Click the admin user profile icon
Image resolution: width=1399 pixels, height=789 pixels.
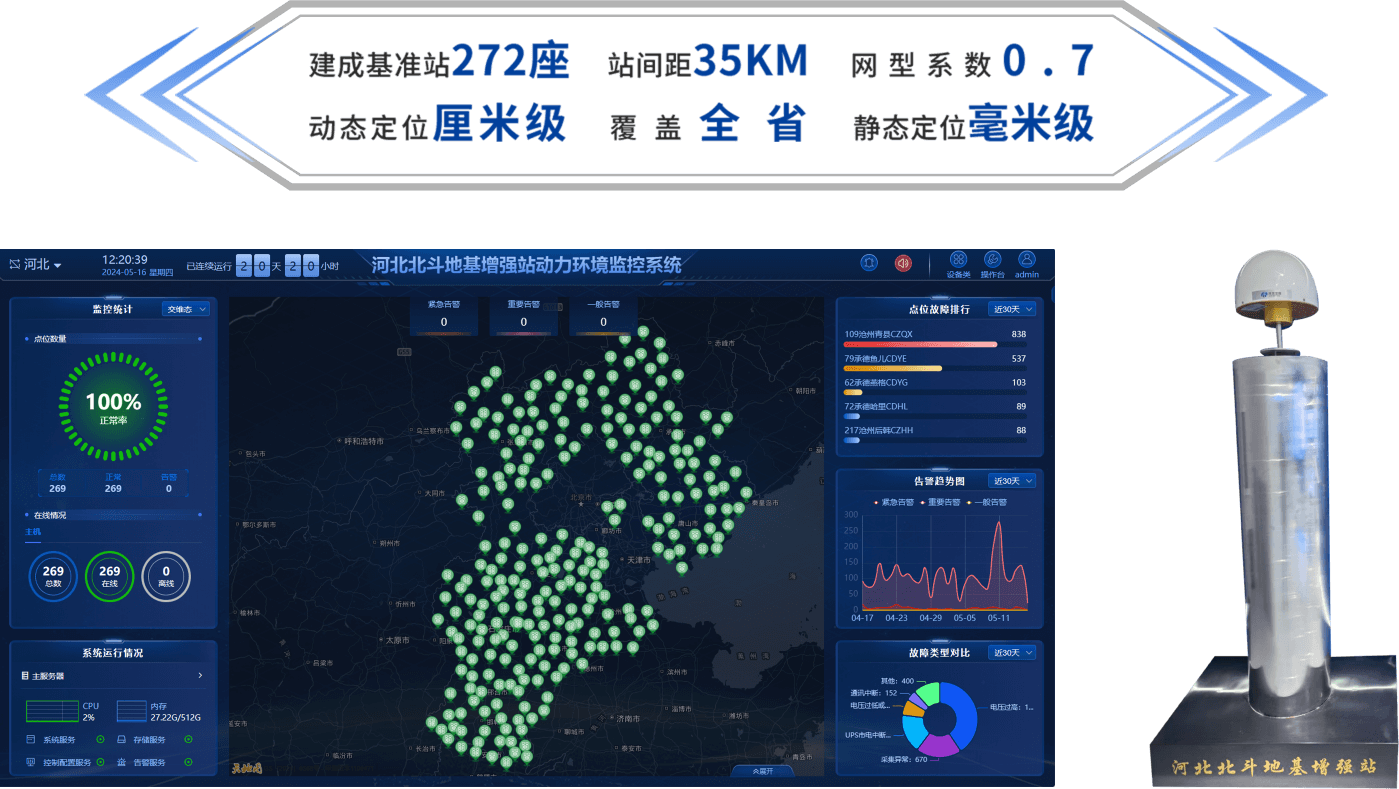click(1026, 260)
